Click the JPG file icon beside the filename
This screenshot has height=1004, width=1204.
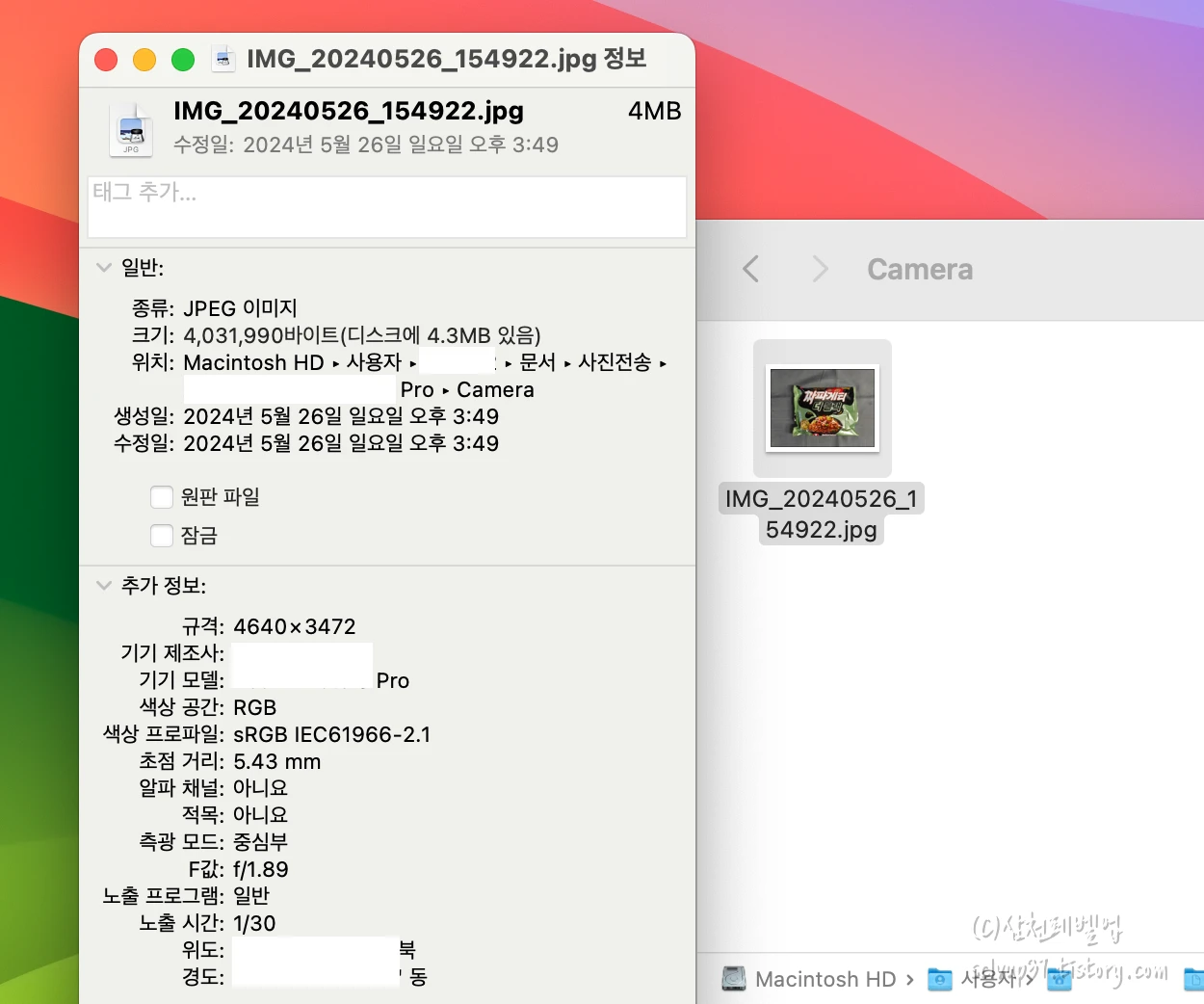tap(131, 128)
